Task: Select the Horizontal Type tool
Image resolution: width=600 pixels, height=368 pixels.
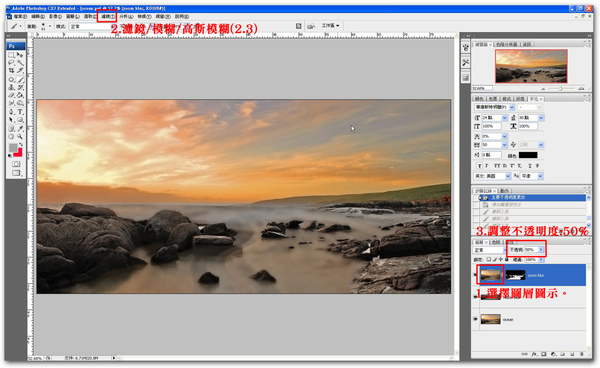Action: pos(20,112)
